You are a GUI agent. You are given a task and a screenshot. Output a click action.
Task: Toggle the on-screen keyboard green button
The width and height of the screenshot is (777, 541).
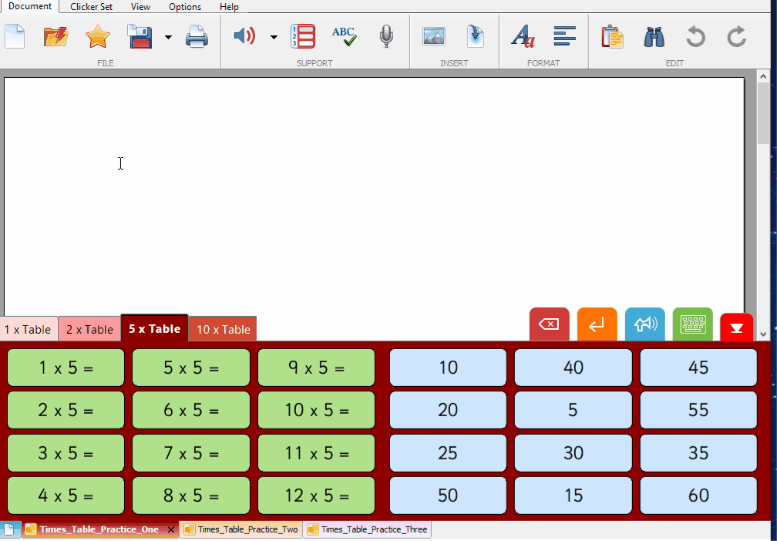692,324
